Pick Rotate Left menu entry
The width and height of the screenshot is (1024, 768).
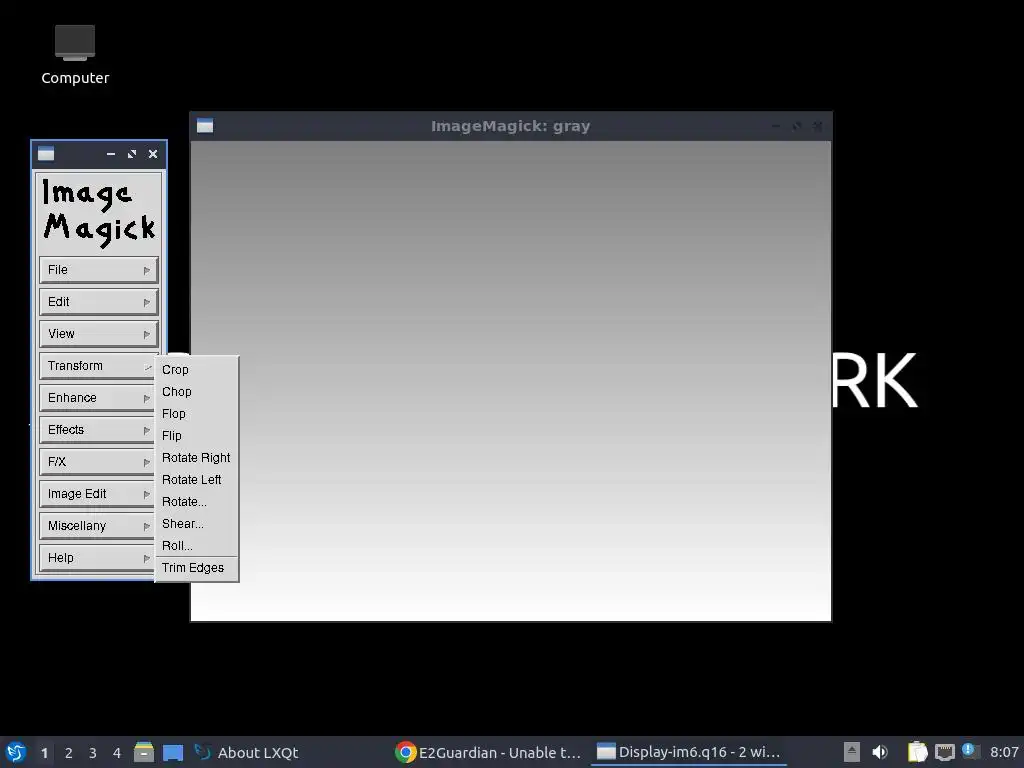coord(197,480)
